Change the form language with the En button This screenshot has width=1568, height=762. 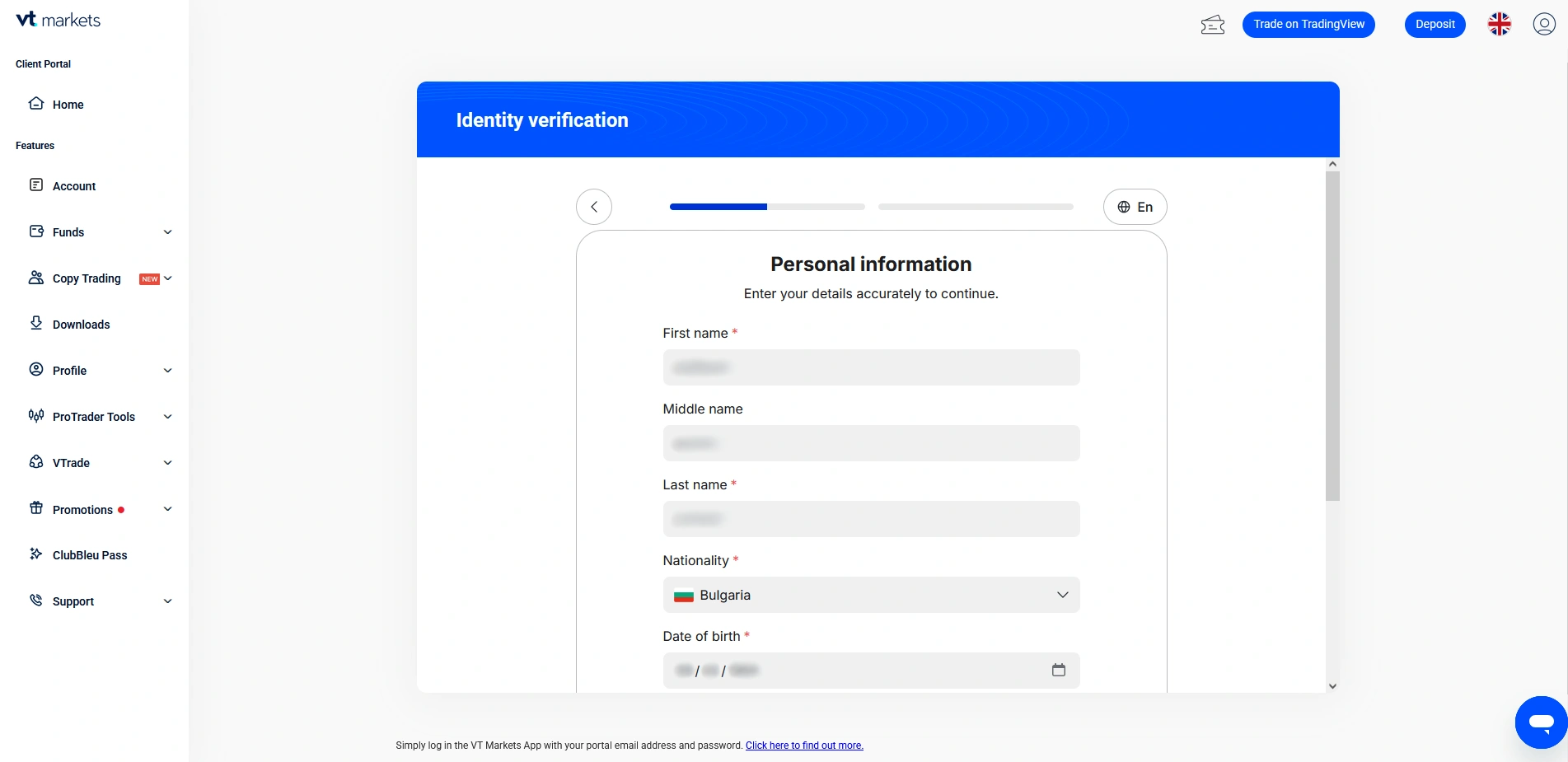(x=1135, y=207)
